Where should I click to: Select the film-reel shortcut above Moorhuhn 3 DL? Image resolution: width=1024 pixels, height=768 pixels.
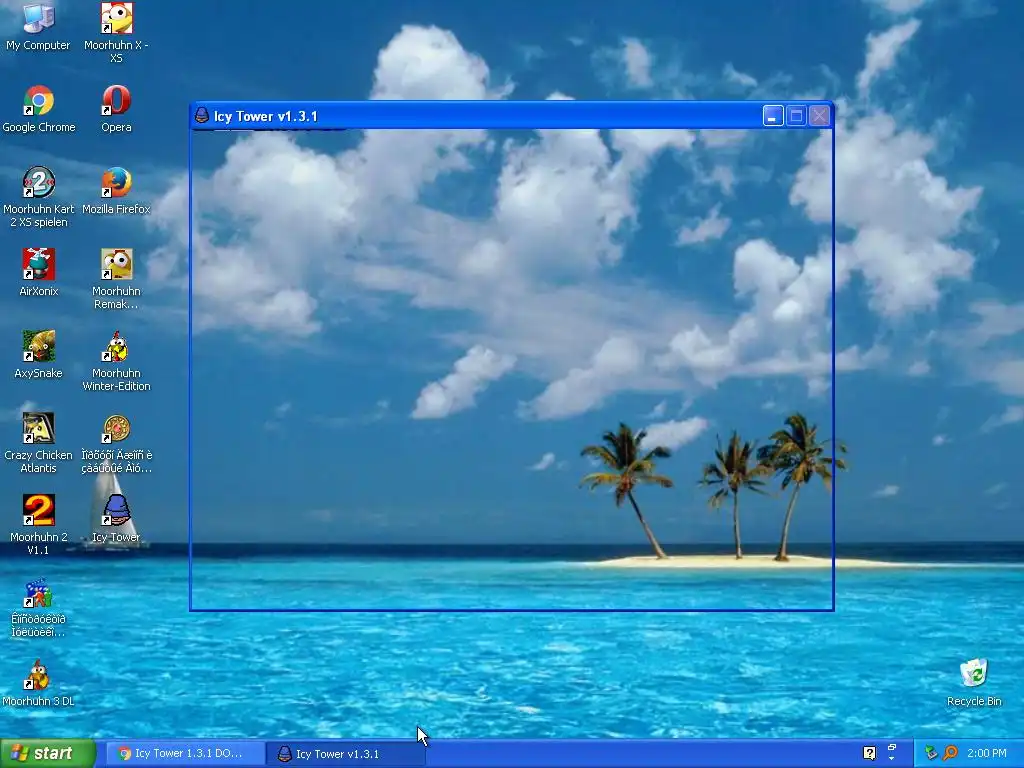coord(39,607)
